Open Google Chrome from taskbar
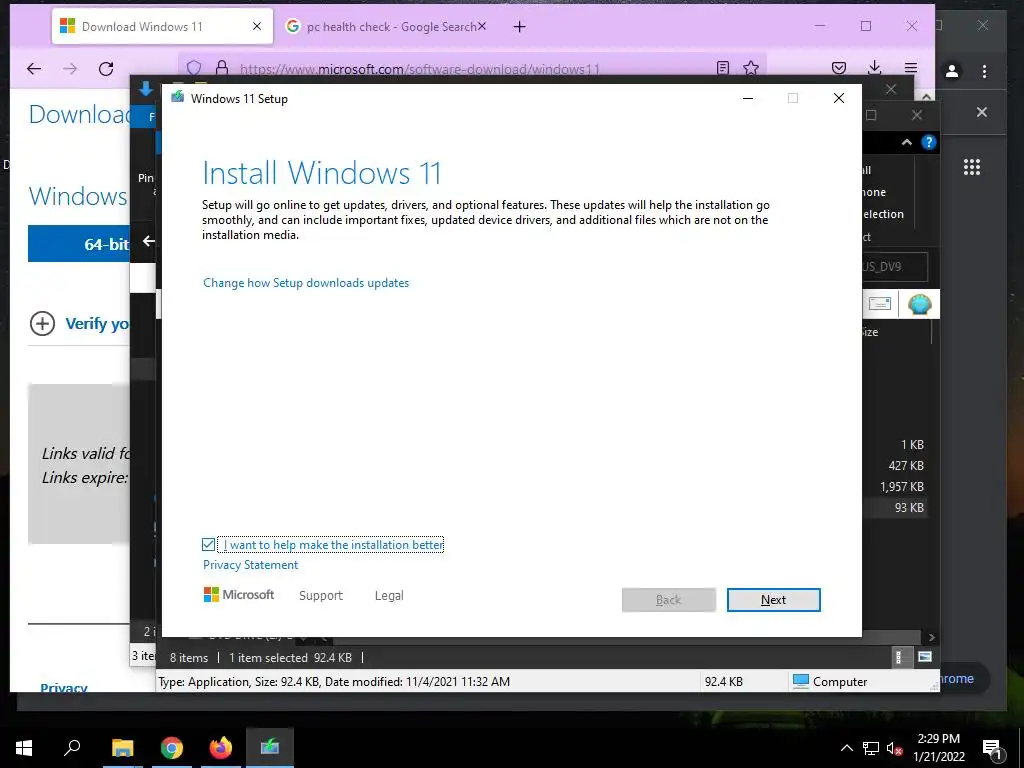 click(x=172, y=748)
